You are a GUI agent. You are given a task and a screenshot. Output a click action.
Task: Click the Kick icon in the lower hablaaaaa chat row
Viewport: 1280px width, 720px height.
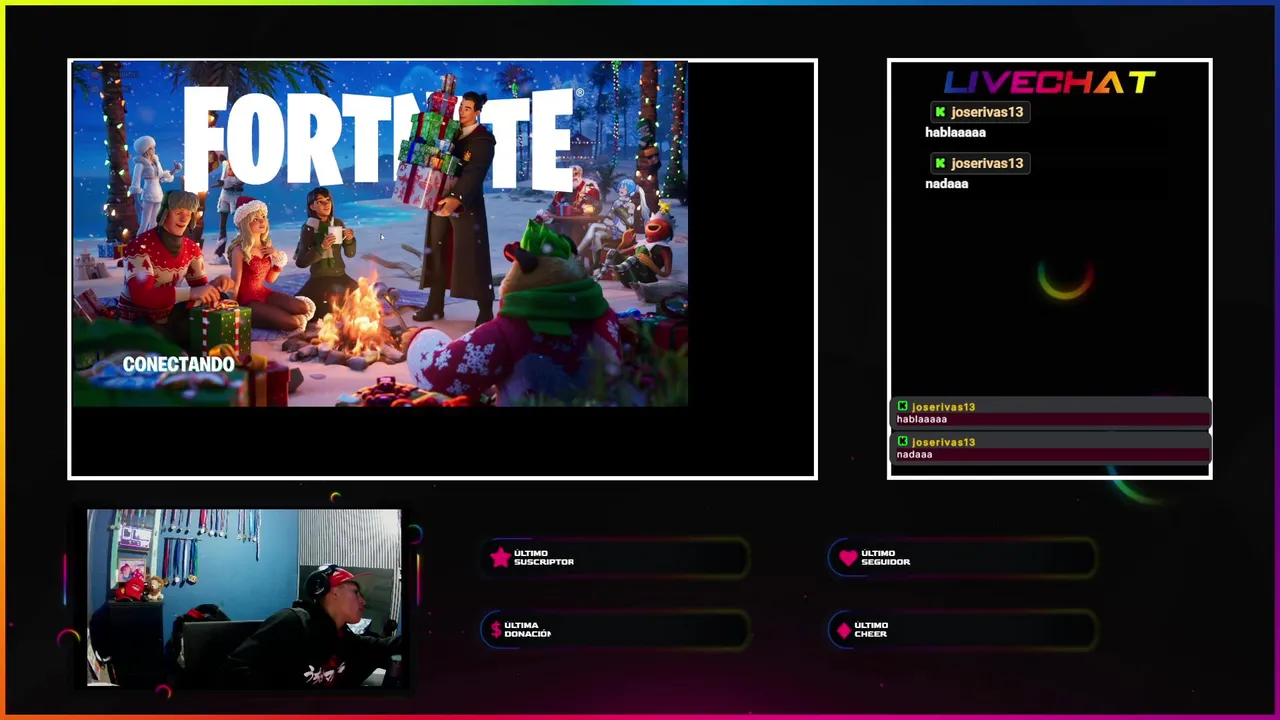click(903, 407)
